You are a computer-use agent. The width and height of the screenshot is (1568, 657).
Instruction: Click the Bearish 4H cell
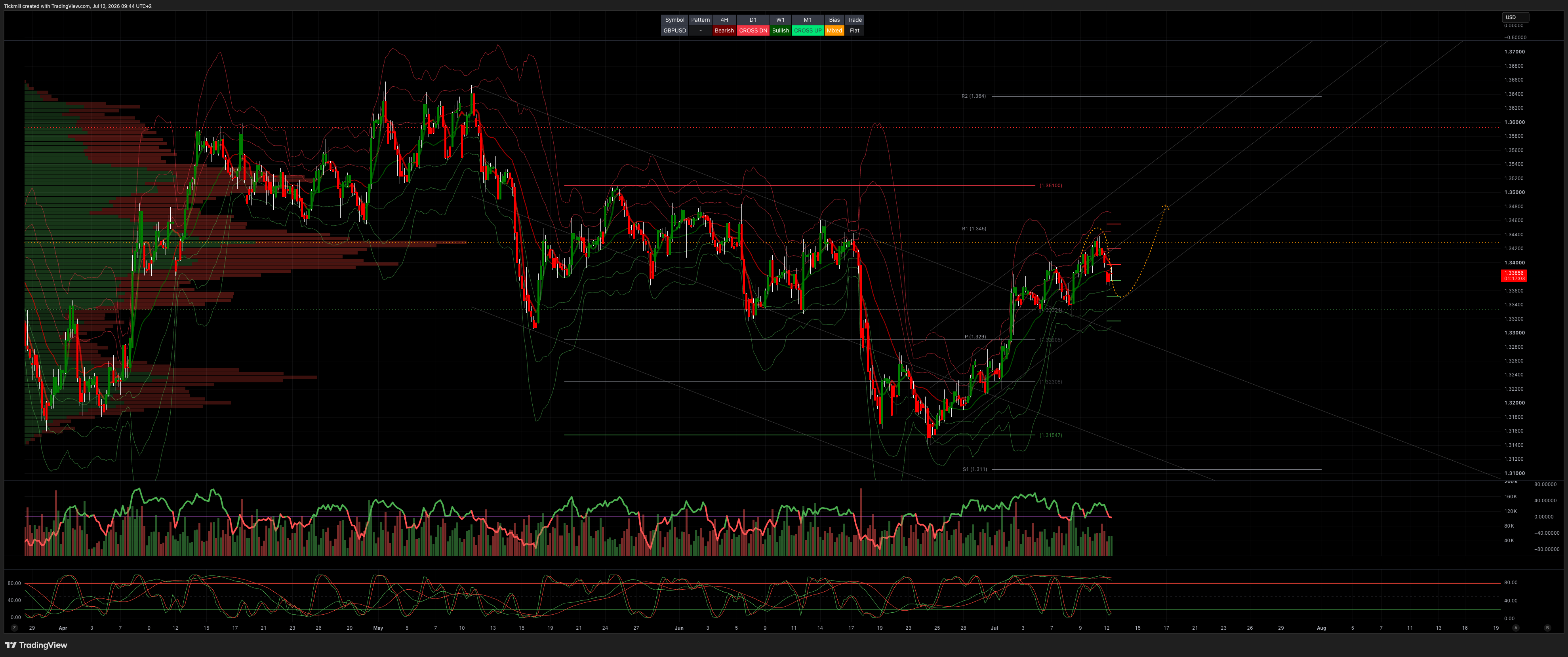tap(724, 30)
